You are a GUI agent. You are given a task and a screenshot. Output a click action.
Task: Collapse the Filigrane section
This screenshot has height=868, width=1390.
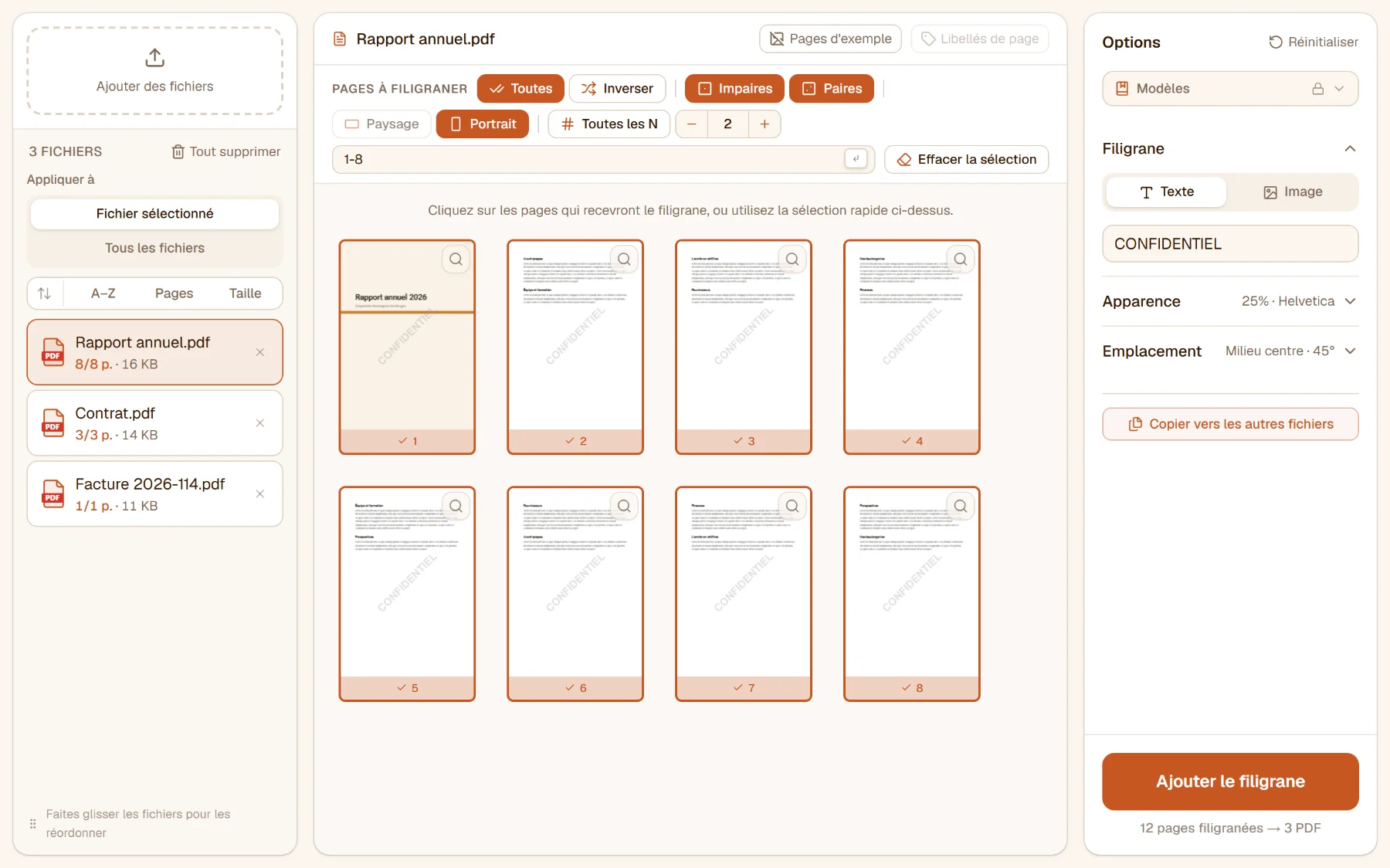click(x=1350, y=148)
